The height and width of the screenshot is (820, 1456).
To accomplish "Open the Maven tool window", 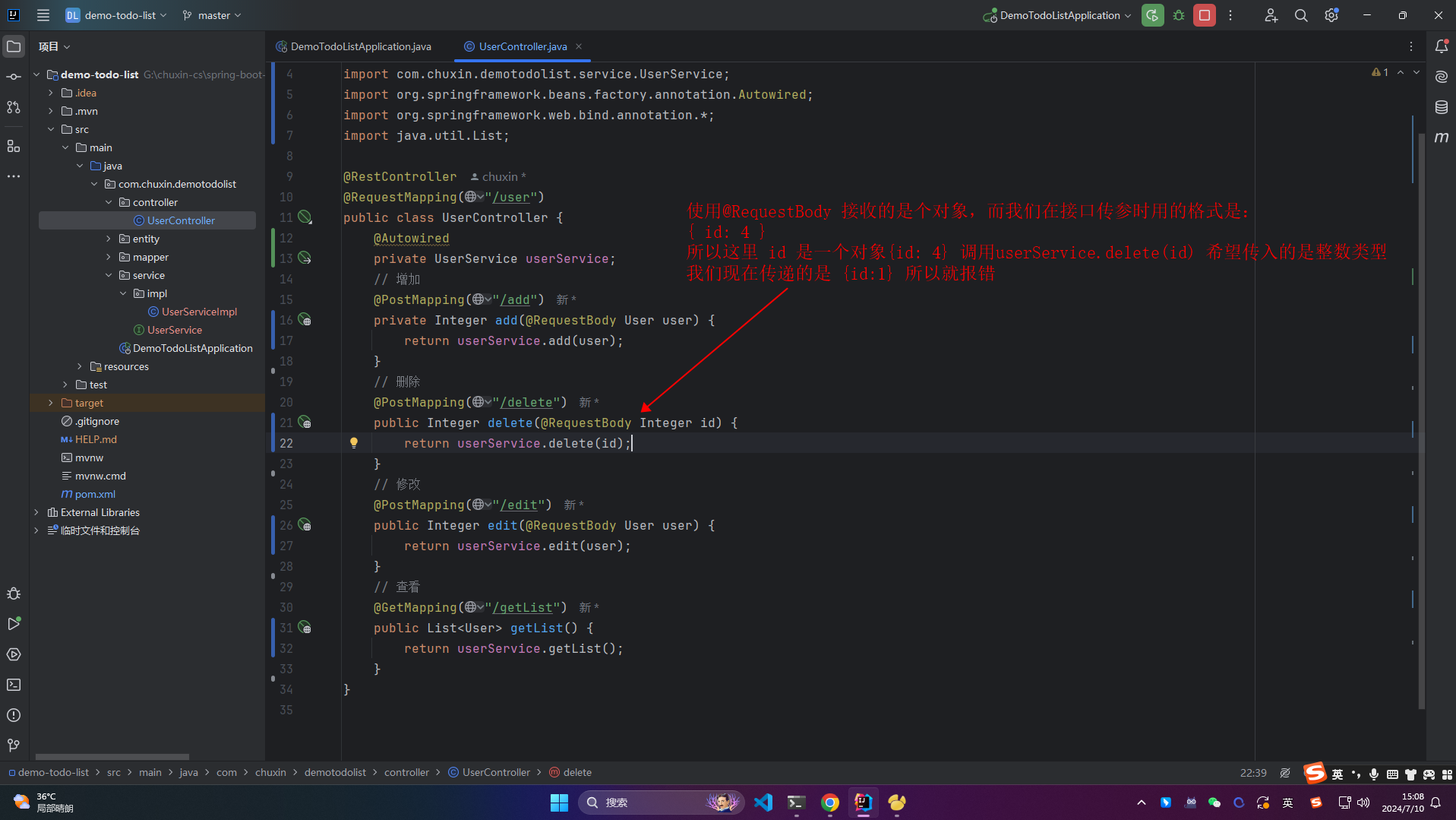I will 1441,138.
